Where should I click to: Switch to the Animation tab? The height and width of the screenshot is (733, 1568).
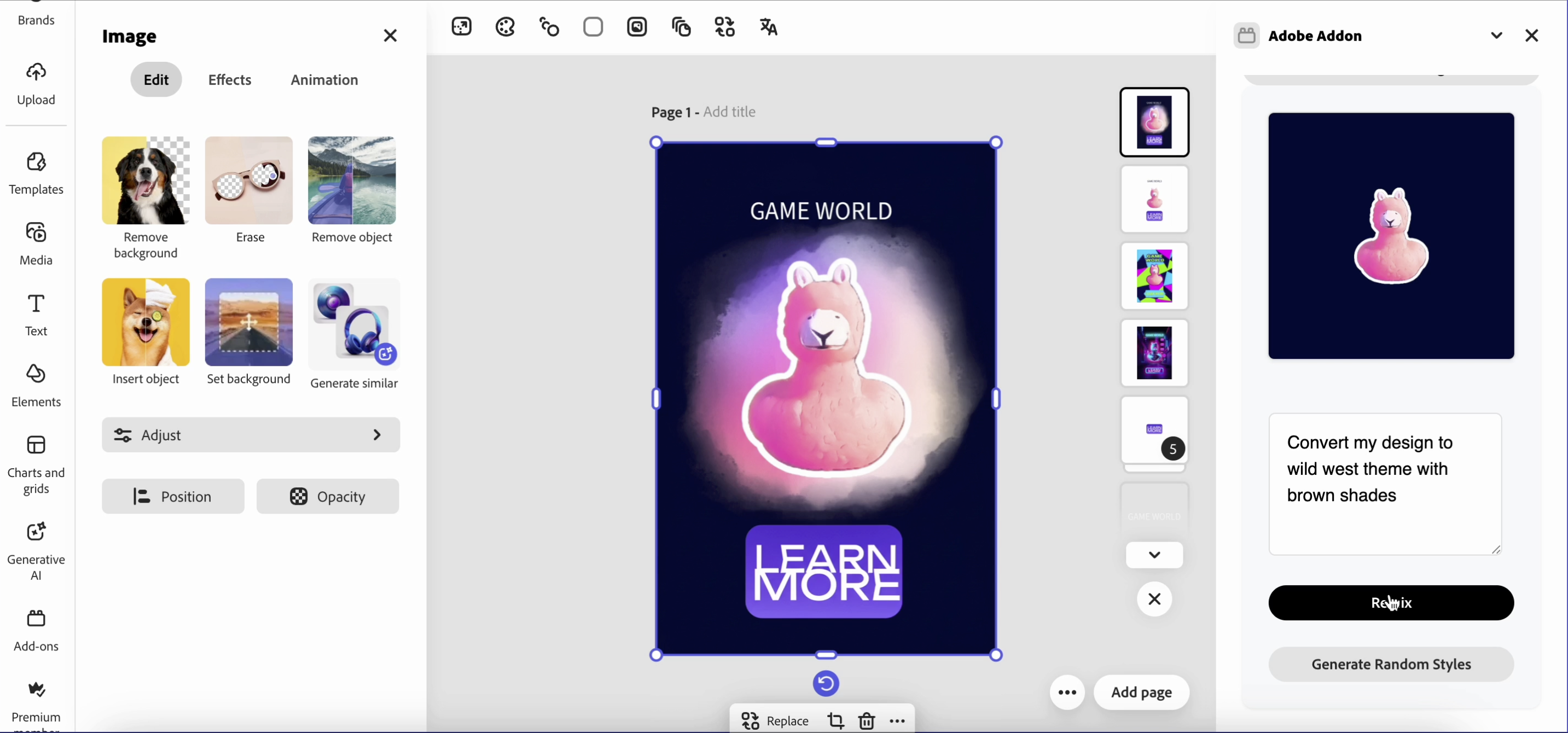(x=324, y=80)
